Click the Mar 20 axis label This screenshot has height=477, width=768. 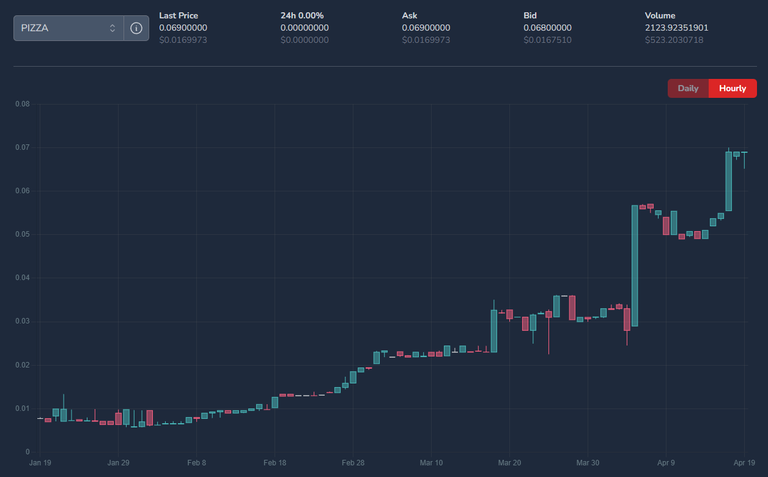click(x=509, y=463)
